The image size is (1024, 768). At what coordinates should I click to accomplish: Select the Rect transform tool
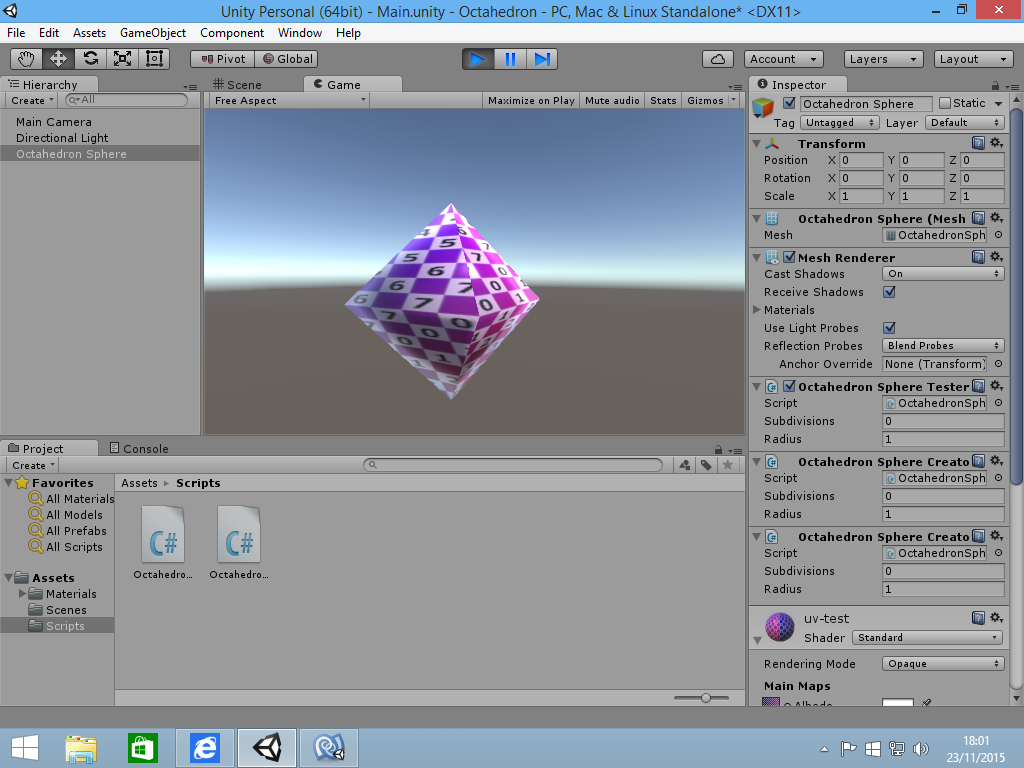click(x=153, y=58)
